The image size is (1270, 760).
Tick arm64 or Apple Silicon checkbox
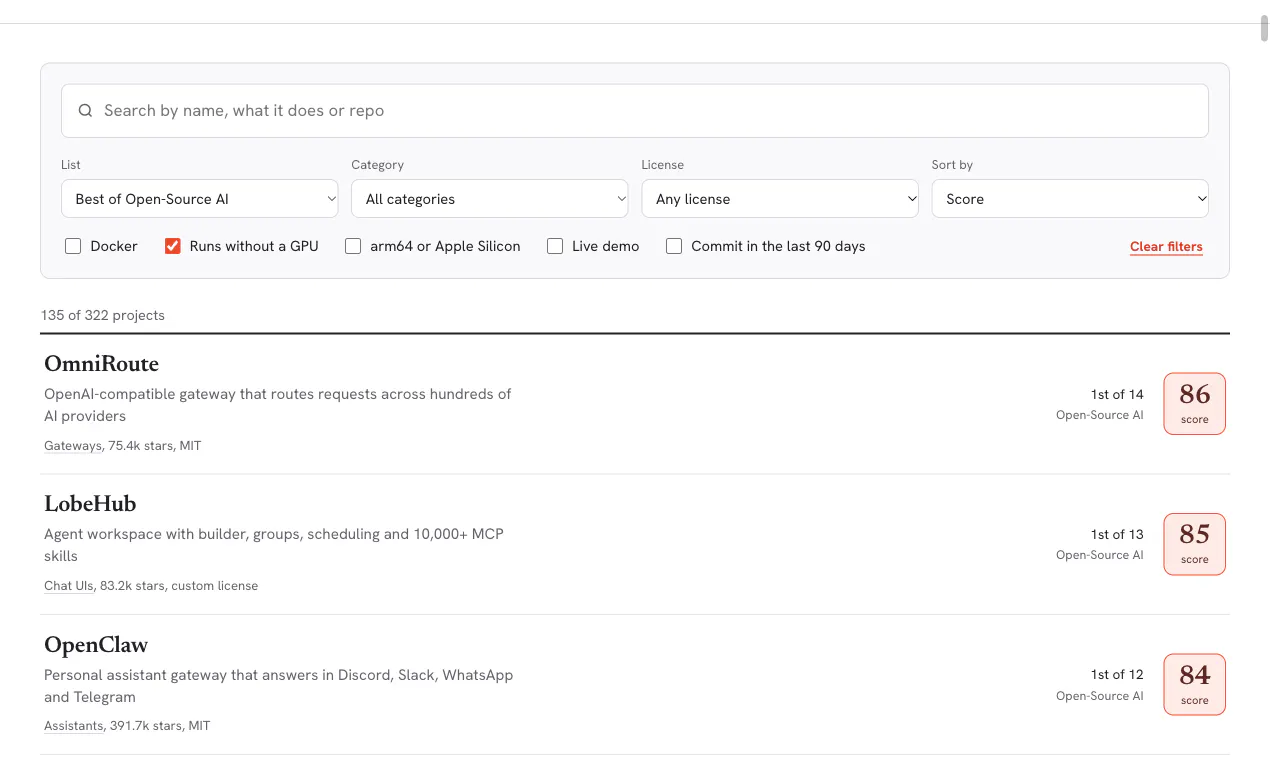pyautogui.click(x=353, y=246)
